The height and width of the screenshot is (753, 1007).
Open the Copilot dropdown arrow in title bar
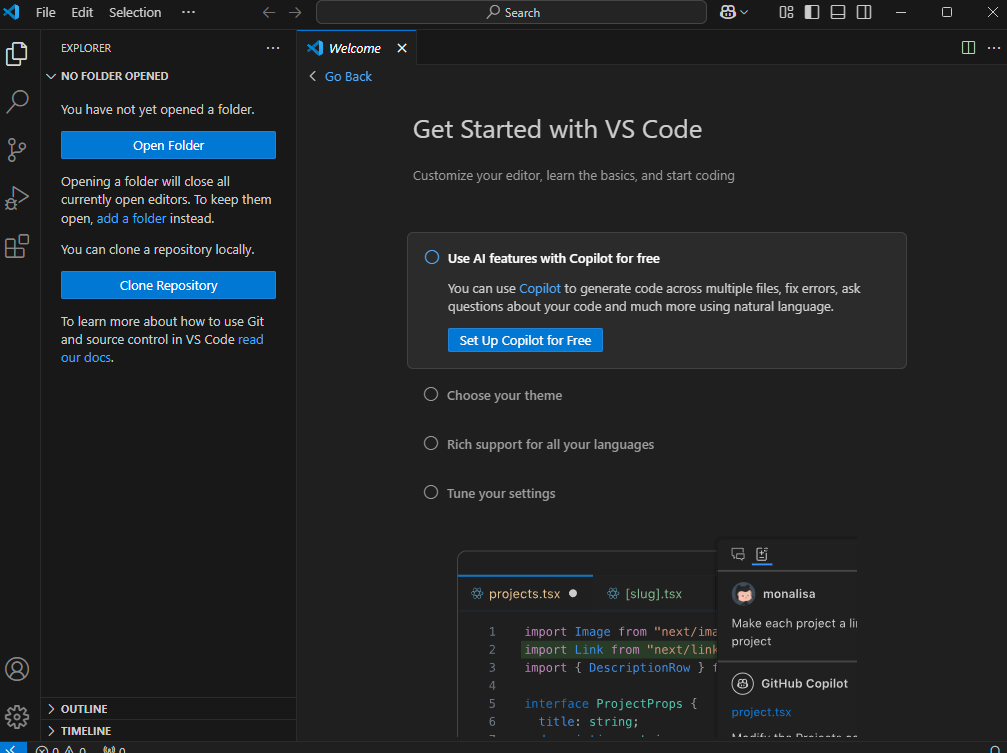pyautogui.click(x=744, y=12)
